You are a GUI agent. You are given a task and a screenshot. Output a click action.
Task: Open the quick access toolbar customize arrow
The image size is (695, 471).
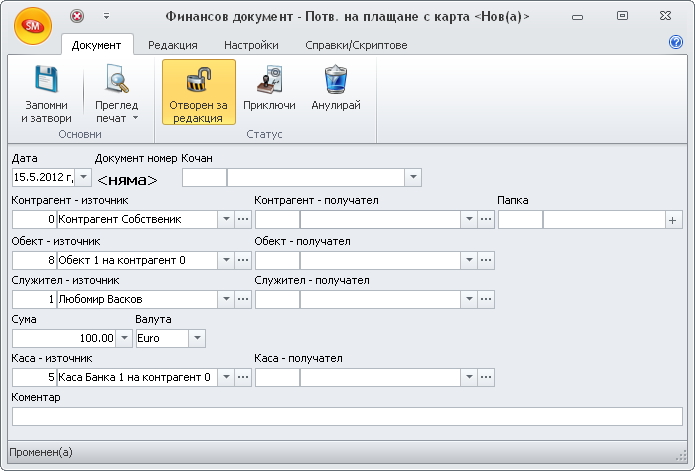point(106,16)
